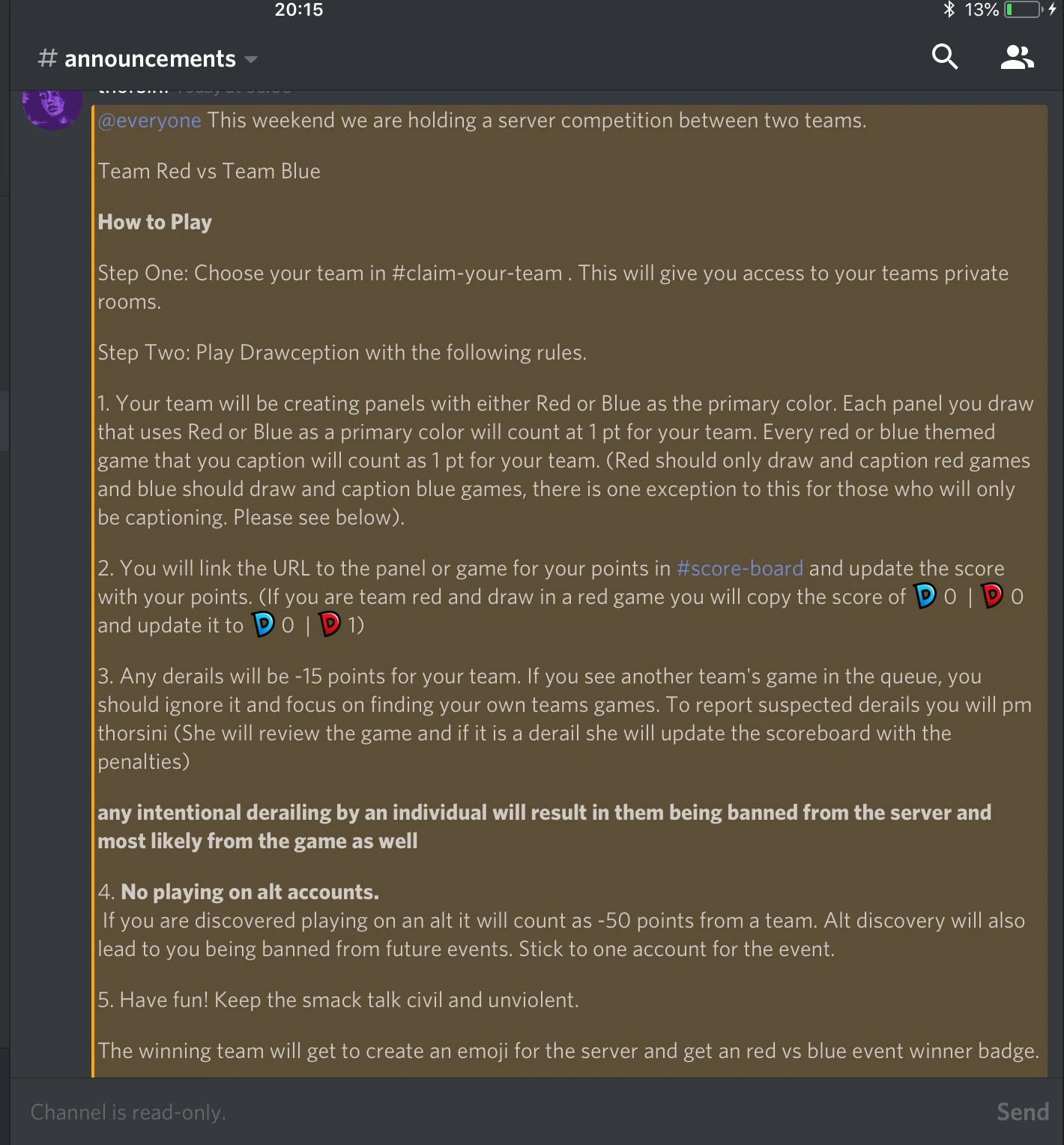Image resolution: width=1064 pixels, height=1145 pixels.
Task: Tap the announcements channel title
Action: pyautogui.click(x=150, y=58)
